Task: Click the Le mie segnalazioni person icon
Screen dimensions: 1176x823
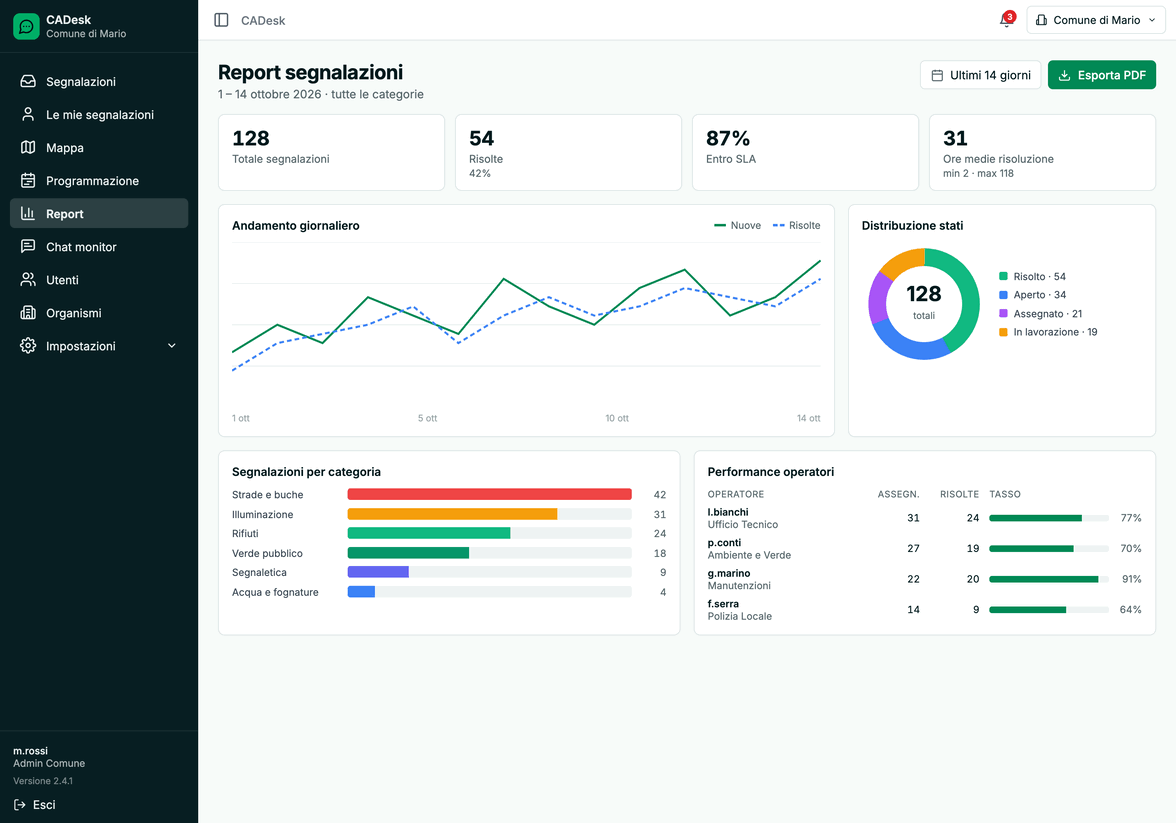Action: [28, 114]
